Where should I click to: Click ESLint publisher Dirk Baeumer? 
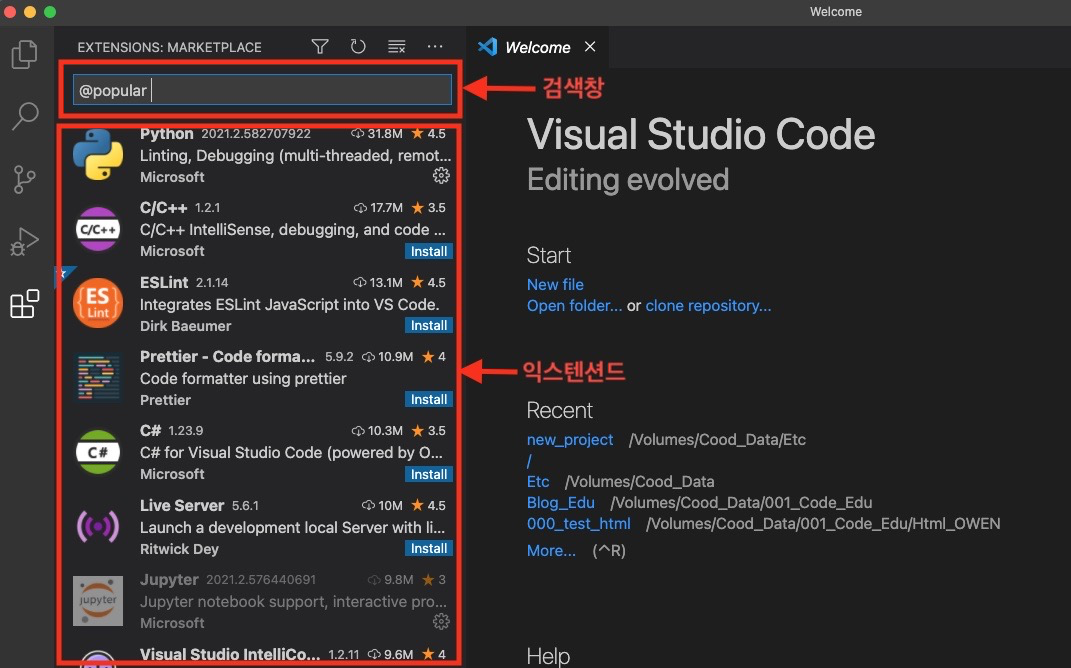[x=185, y=326]
